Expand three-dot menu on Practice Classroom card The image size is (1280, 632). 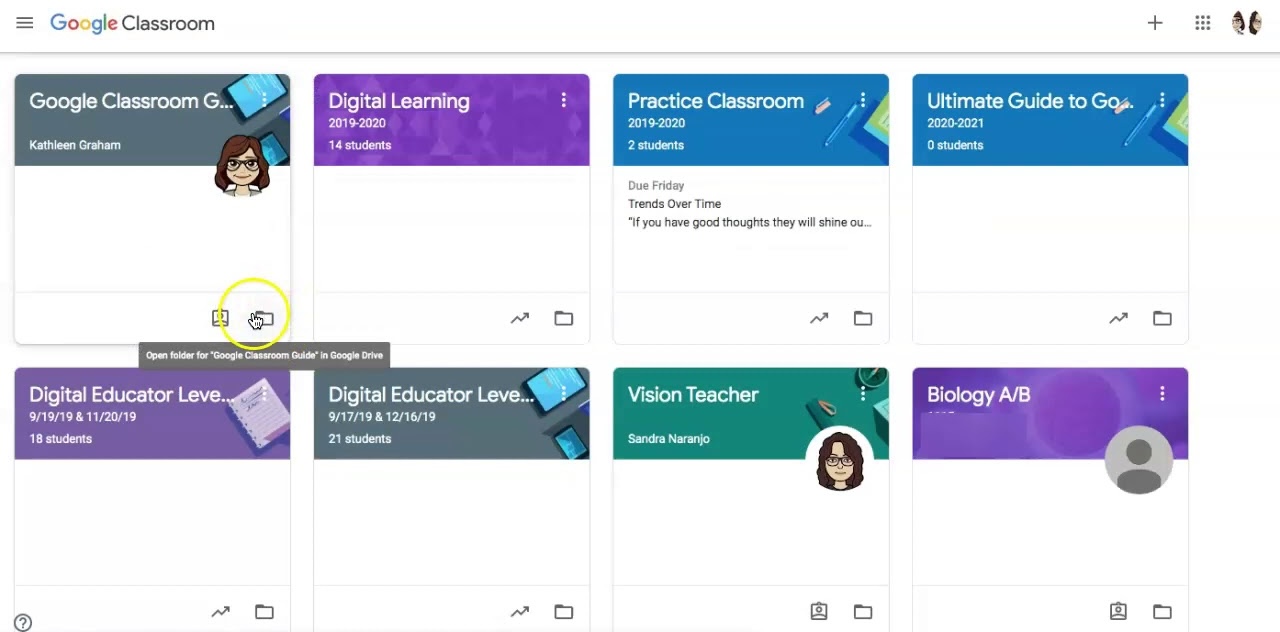point(863,100)
